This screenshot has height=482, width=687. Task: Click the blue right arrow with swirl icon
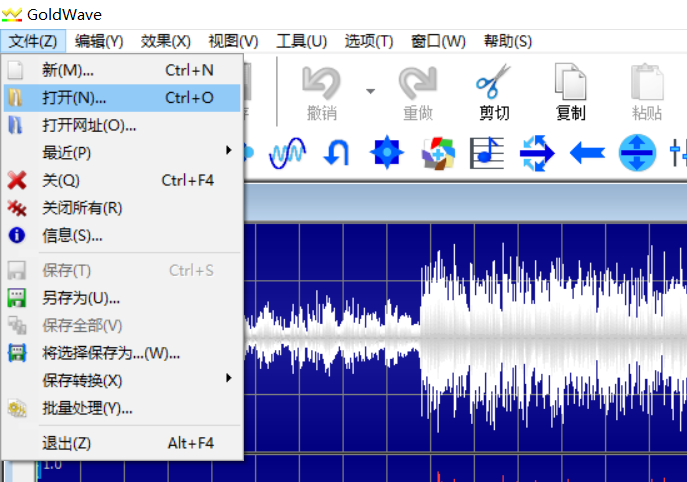(x=537, y=153)
